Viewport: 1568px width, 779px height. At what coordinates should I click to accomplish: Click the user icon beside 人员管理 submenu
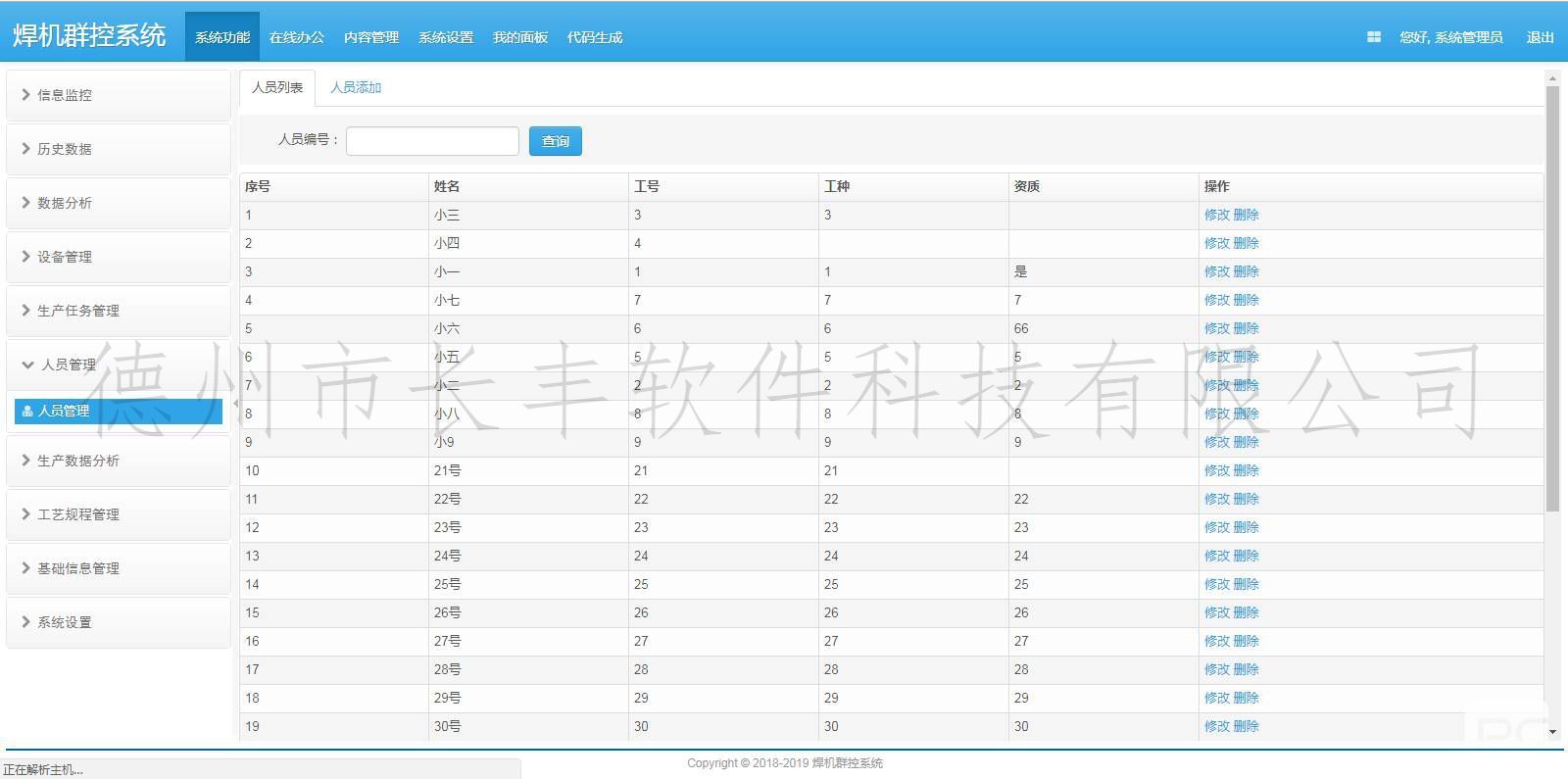(27, 412)
